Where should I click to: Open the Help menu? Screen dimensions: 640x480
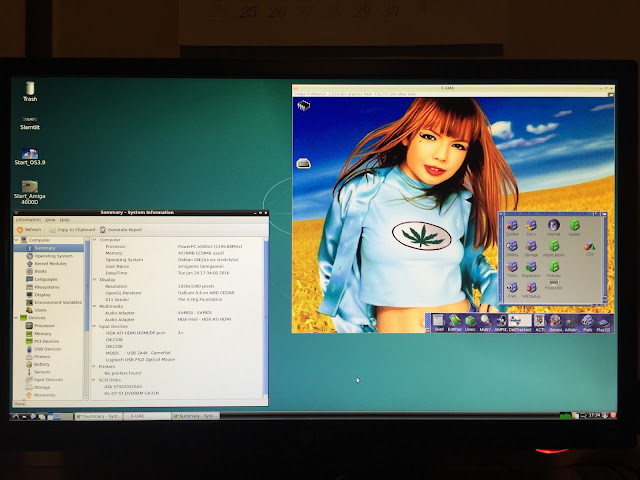pos(64,220)
